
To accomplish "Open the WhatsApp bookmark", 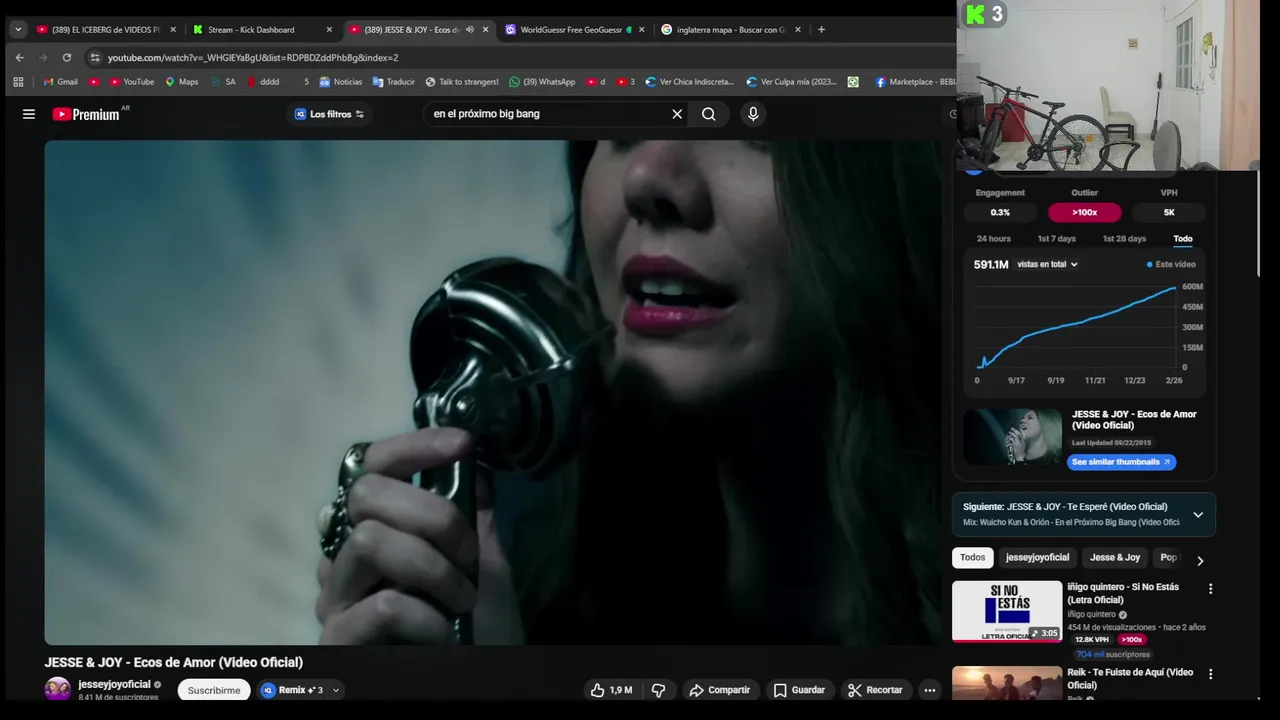I will [x=542, y=82].
